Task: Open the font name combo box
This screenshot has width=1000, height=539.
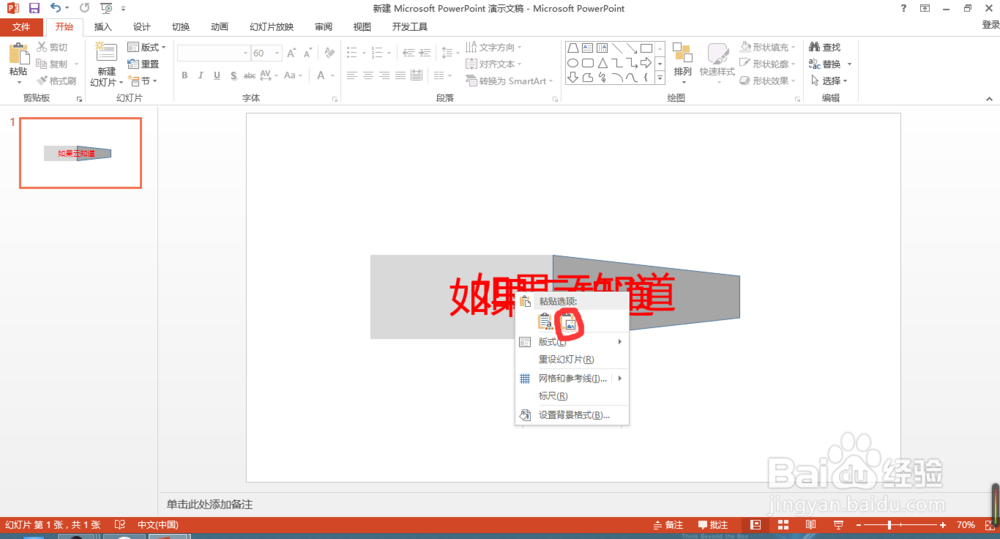Action: [213, 53]
